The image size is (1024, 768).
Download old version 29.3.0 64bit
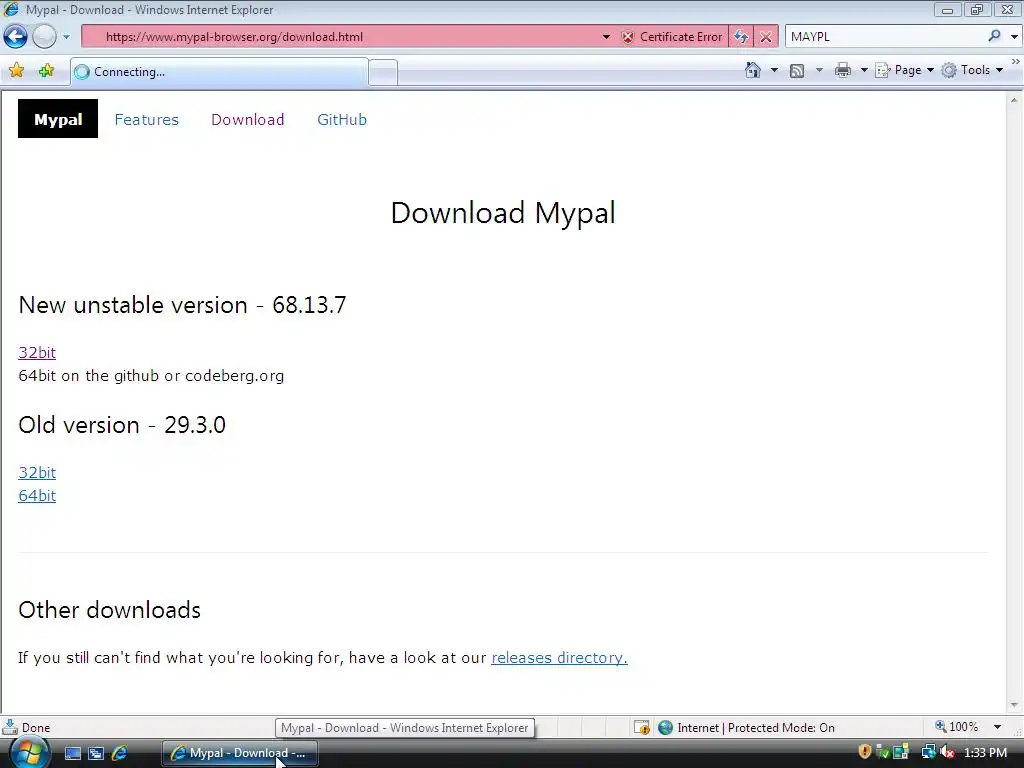pos(37,496)
